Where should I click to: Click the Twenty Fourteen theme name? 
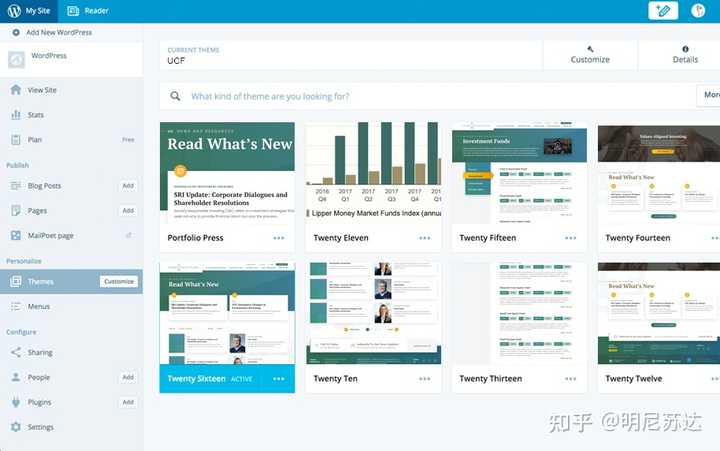click(638, 238)
